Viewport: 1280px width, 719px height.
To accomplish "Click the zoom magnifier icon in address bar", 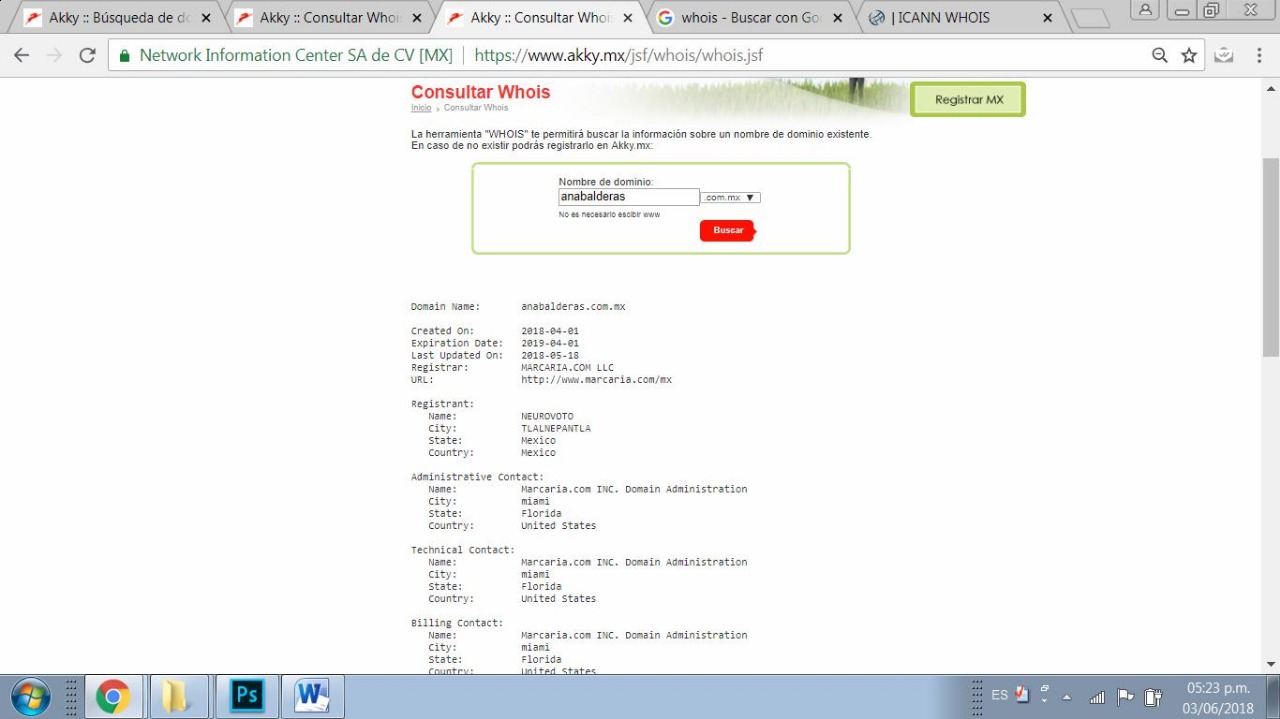I will 1160,56.
